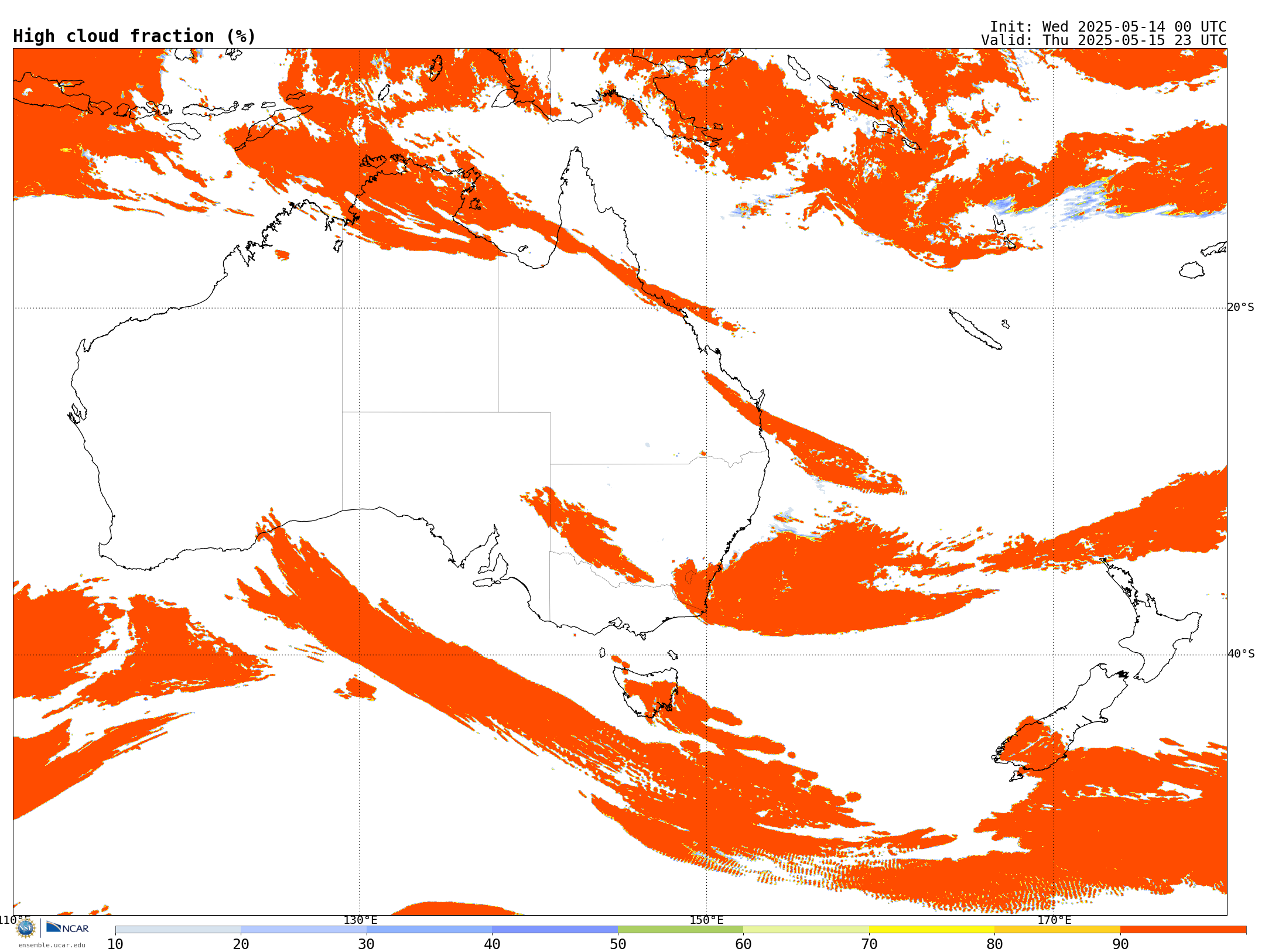1265x952 pixels.
Task: Click the 40°S latitude label
Action: (1241, 654)
